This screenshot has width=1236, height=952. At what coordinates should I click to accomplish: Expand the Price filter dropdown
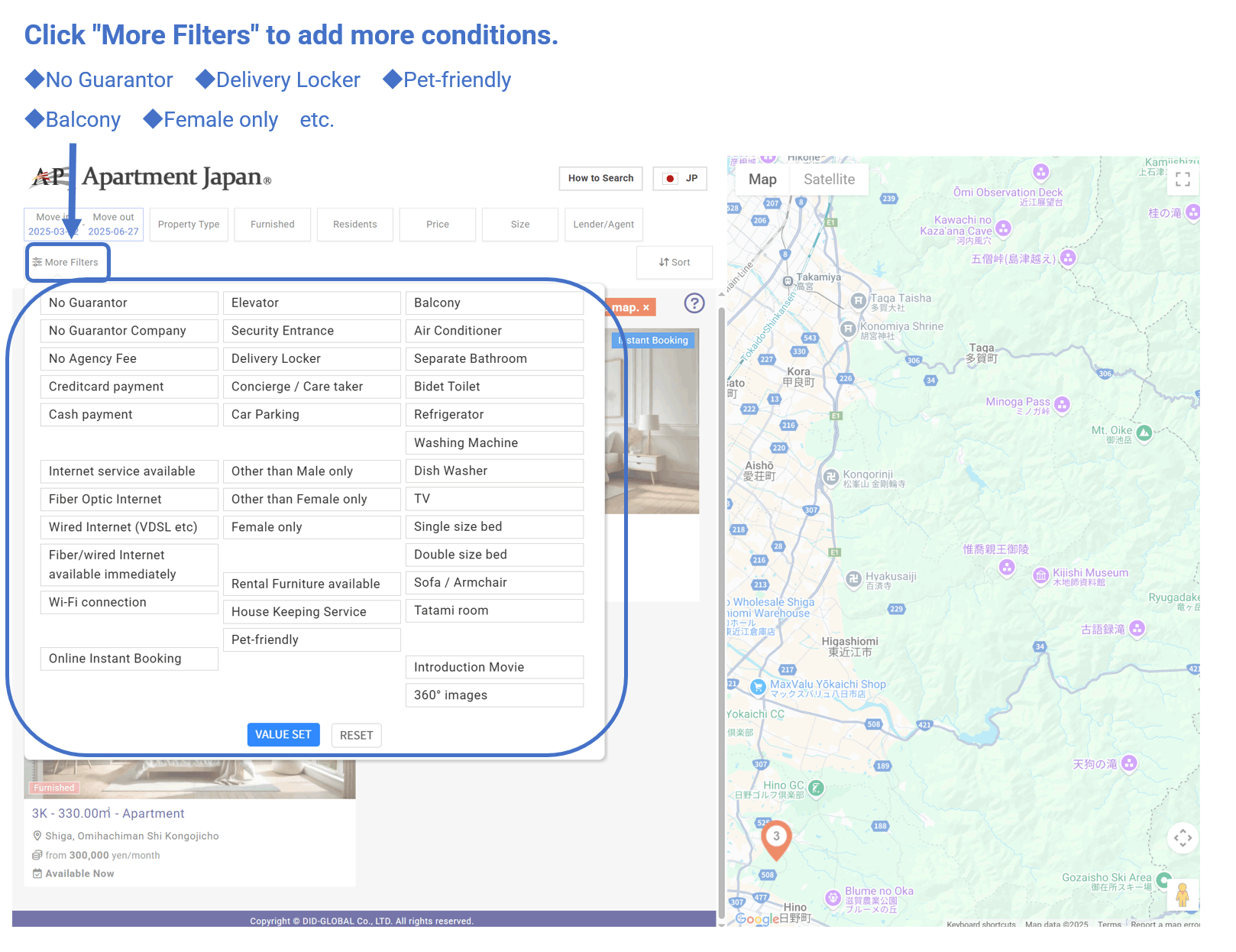point(438,225)
